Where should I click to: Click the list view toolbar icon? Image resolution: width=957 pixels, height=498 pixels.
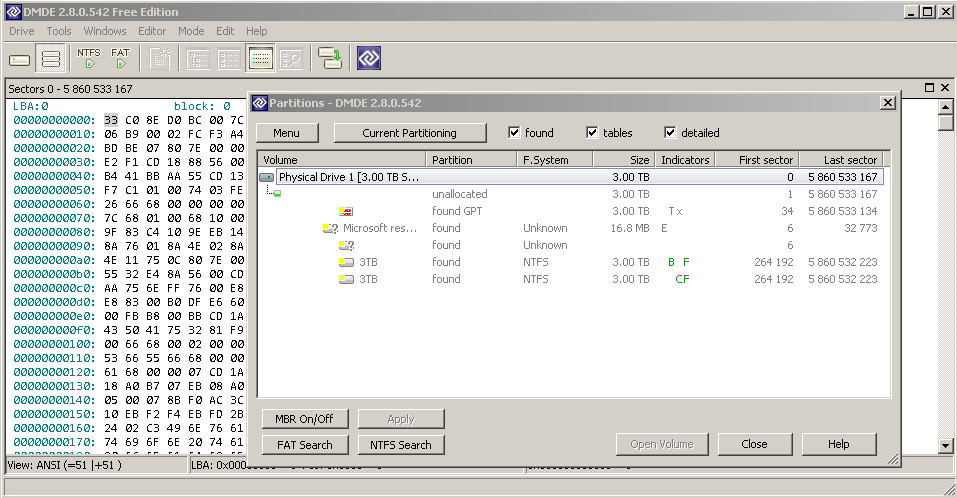[x=229, y=59]
